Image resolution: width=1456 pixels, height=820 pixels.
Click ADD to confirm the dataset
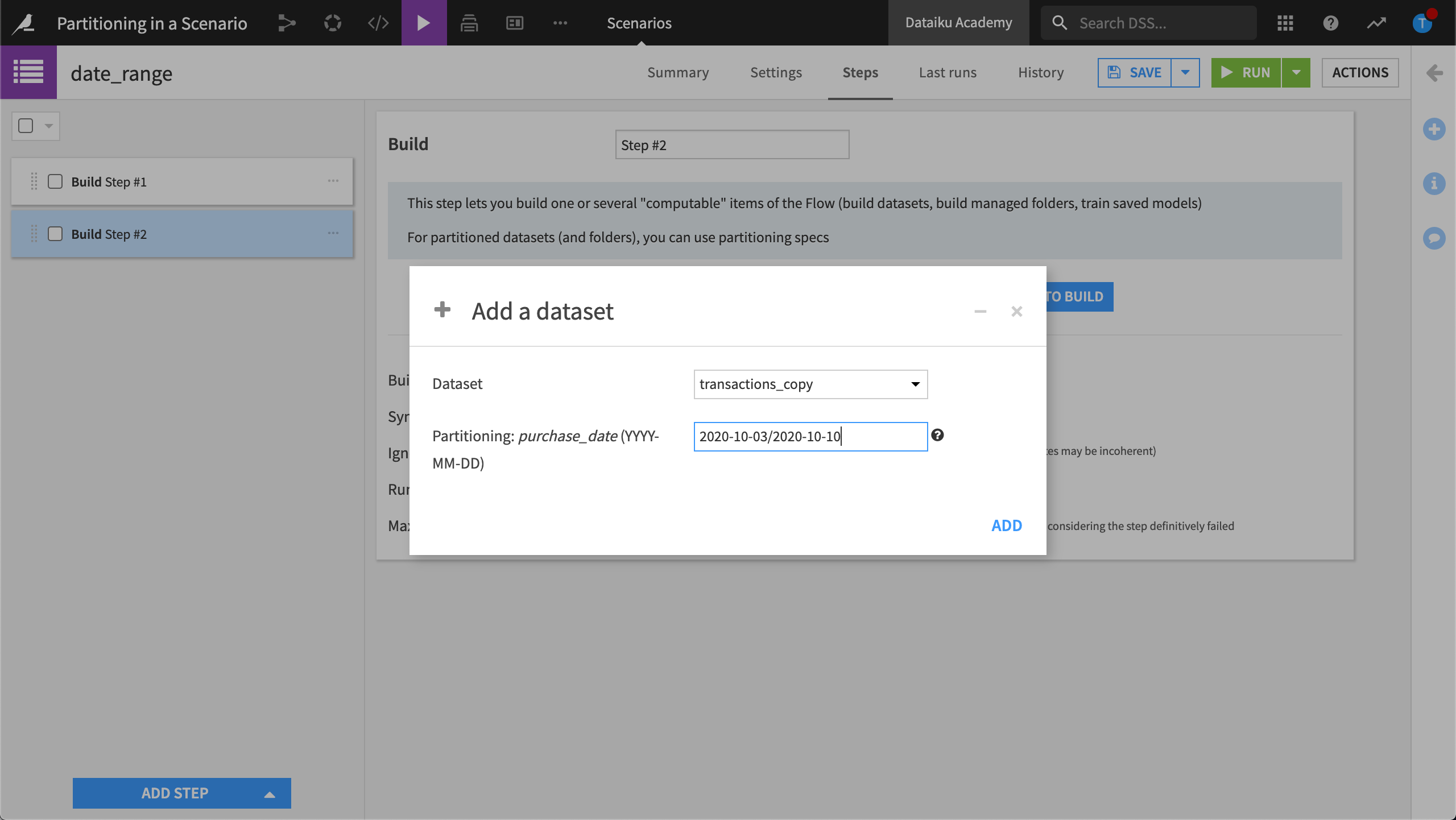coord(1006,525)
